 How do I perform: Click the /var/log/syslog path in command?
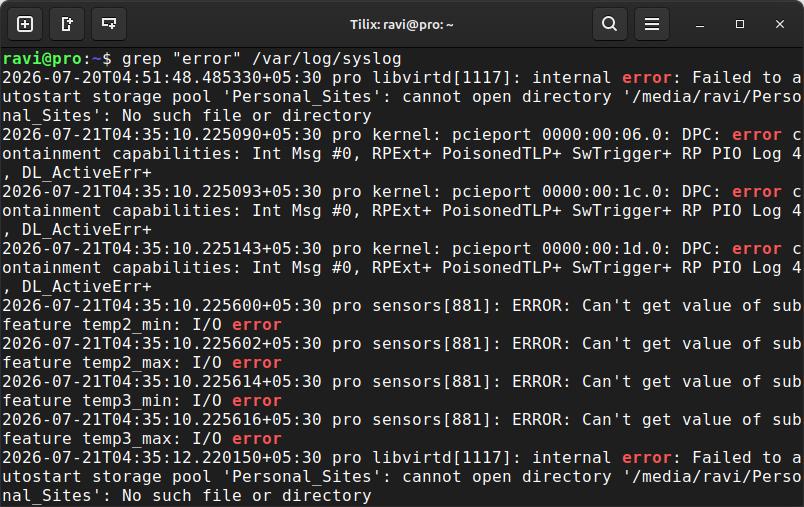[x=327, y=59]
